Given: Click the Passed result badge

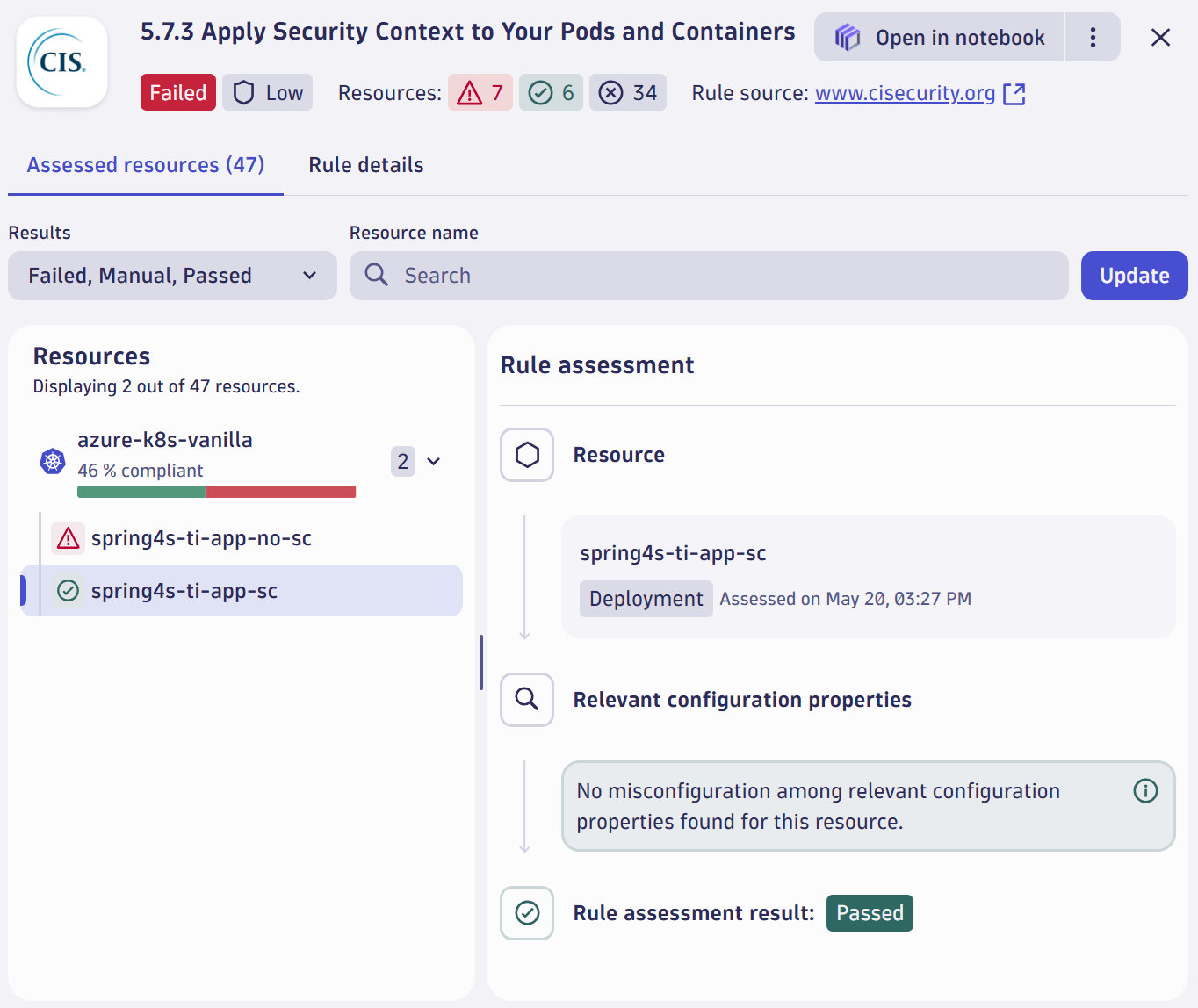Looking at the screenshot, I should (870, 913).
